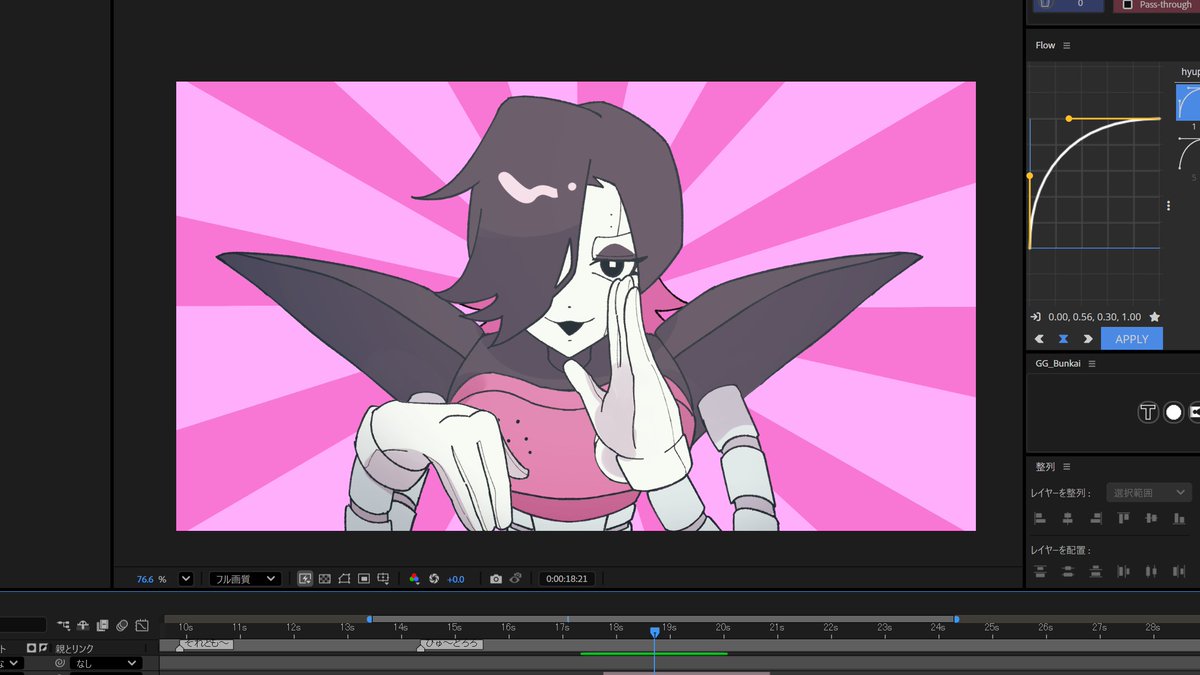Click the align top icon
Image resolution: width=1200 pixels, height=675 pixels.
(x=1123, y=518)
